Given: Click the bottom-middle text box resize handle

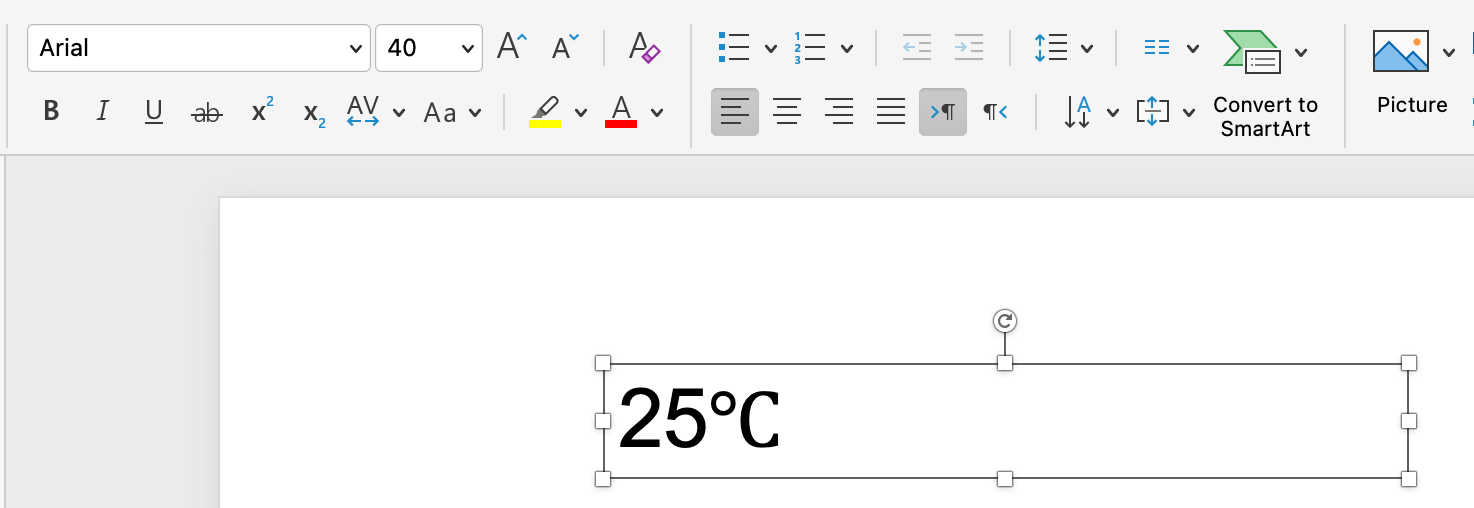Looking at the screenshot, I should [x=1005, y=479].
